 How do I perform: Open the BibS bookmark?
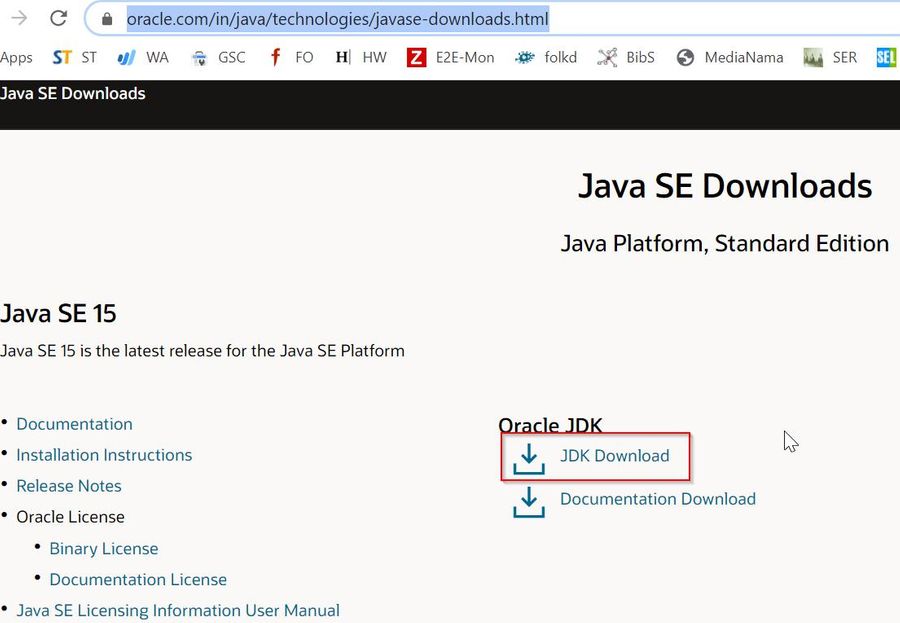pyautogui.click(x=626, y=57)
